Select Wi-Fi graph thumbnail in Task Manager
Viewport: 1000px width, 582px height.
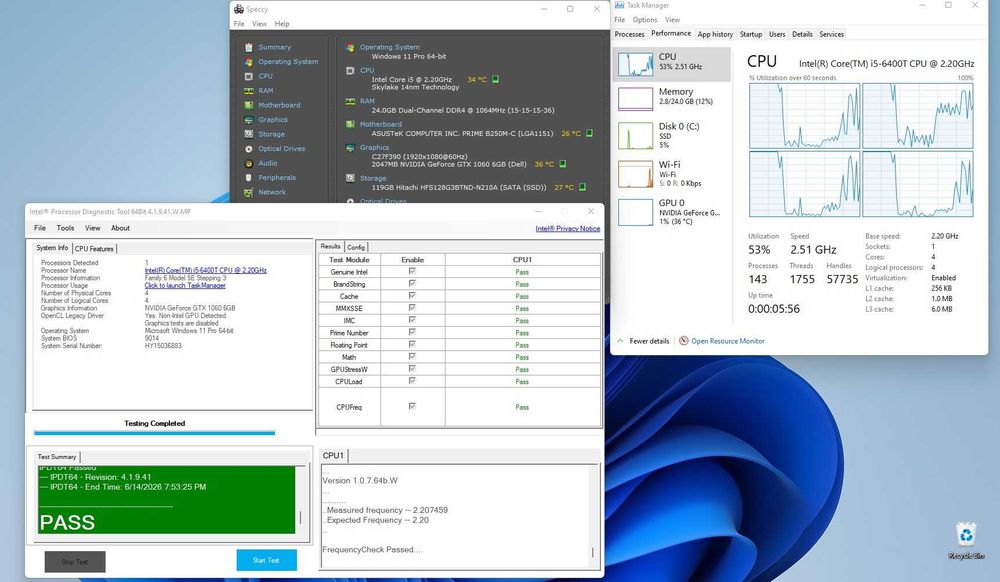coord(635,174)
